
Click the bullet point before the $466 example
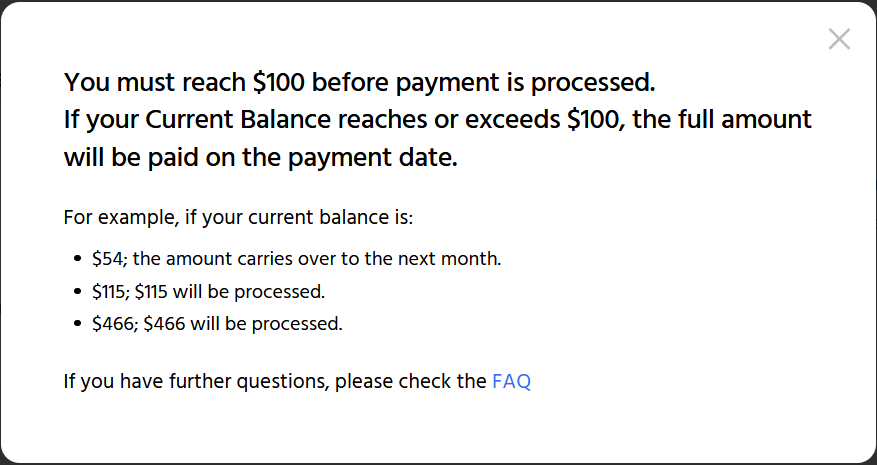[x=77, y=324]
